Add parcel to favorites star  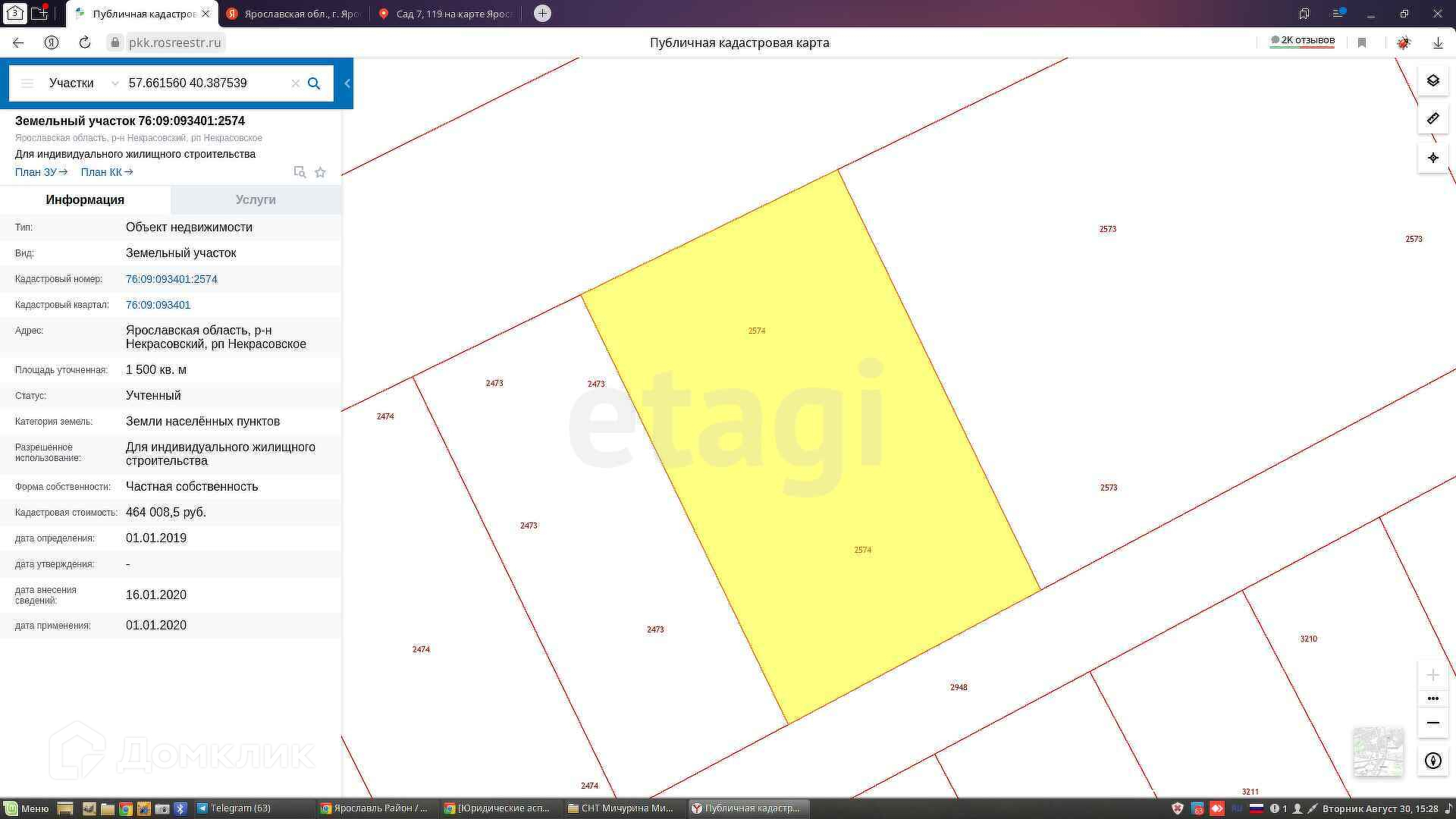pyautogui.click(x=320, y=172)
